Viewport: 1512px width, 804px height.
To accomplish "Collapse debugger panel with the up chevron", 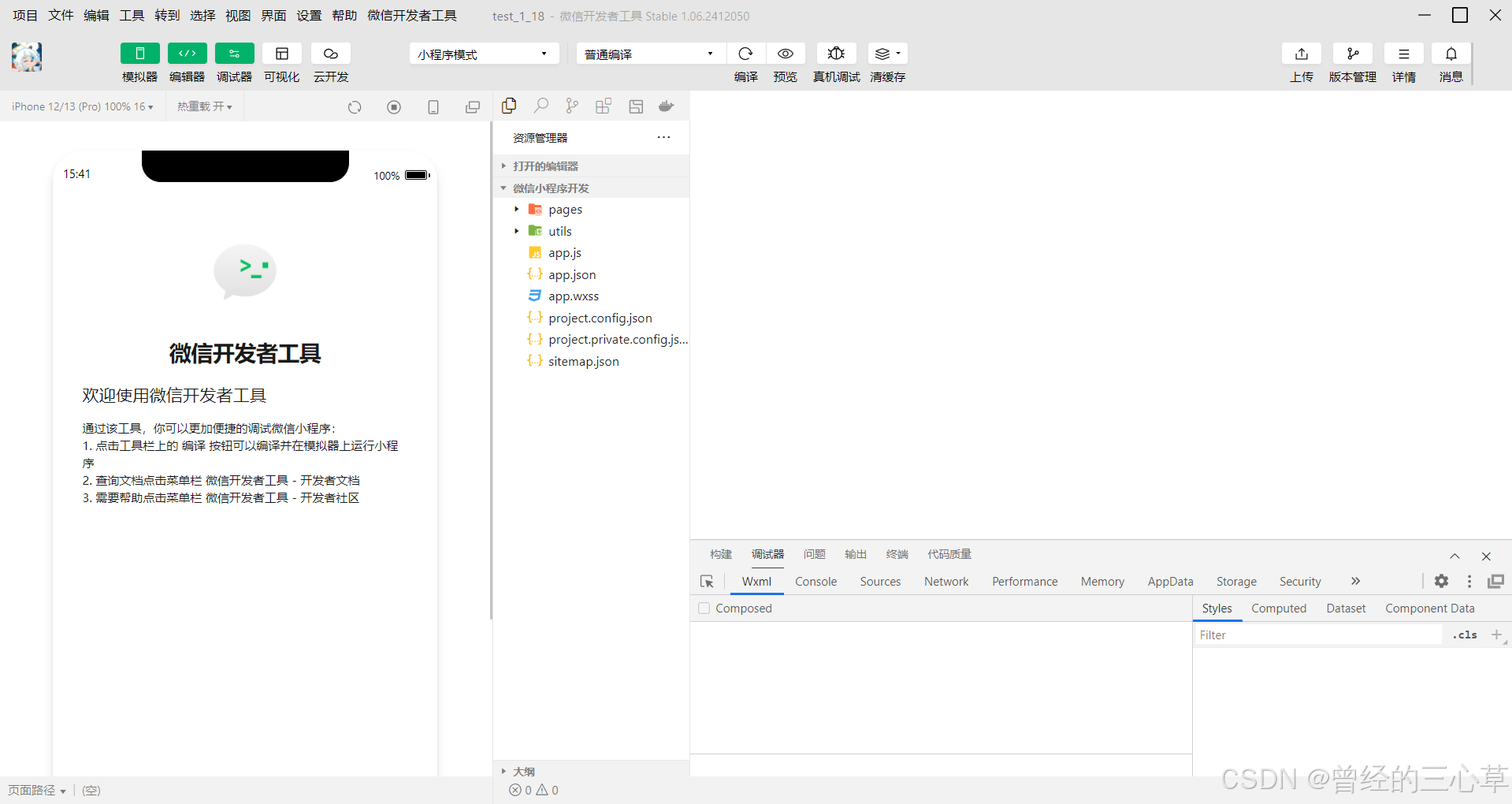I will 1454,556.
